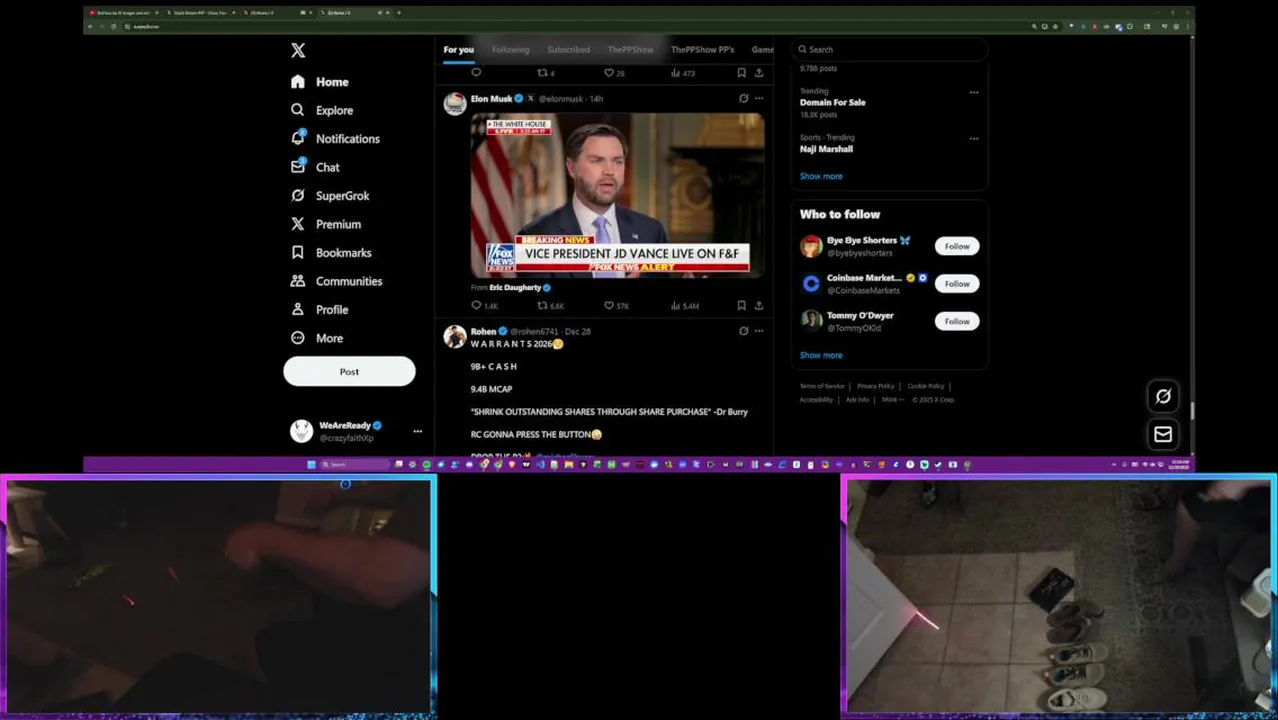Switch to the ThePPShow PP's tab

tap(702, 50)
